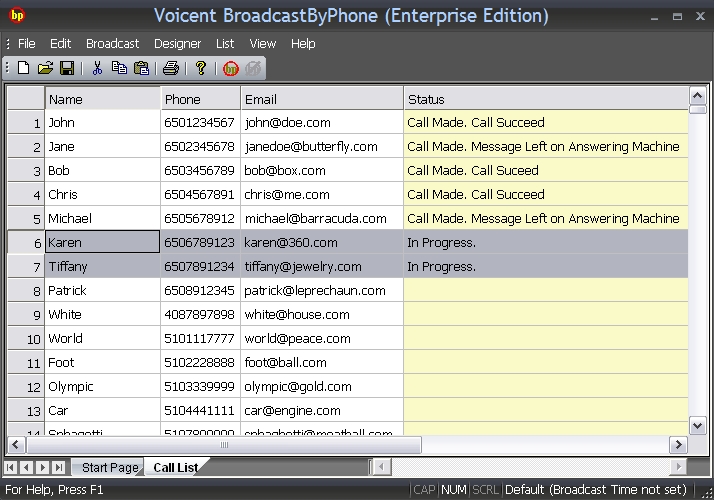Click the greyed-out stop broadcast icon
The image size is (714, 500).
253,69
